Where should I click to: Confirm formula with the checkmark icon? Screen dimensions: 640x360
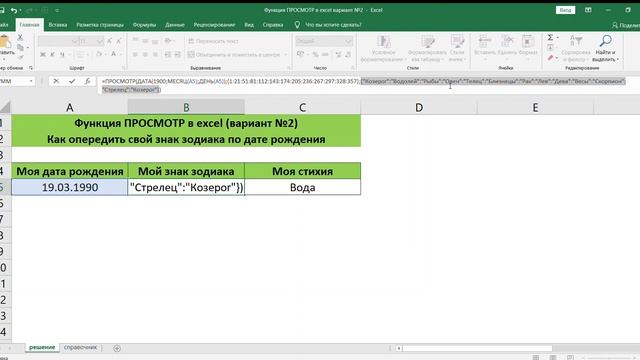(x=72, y=81)
